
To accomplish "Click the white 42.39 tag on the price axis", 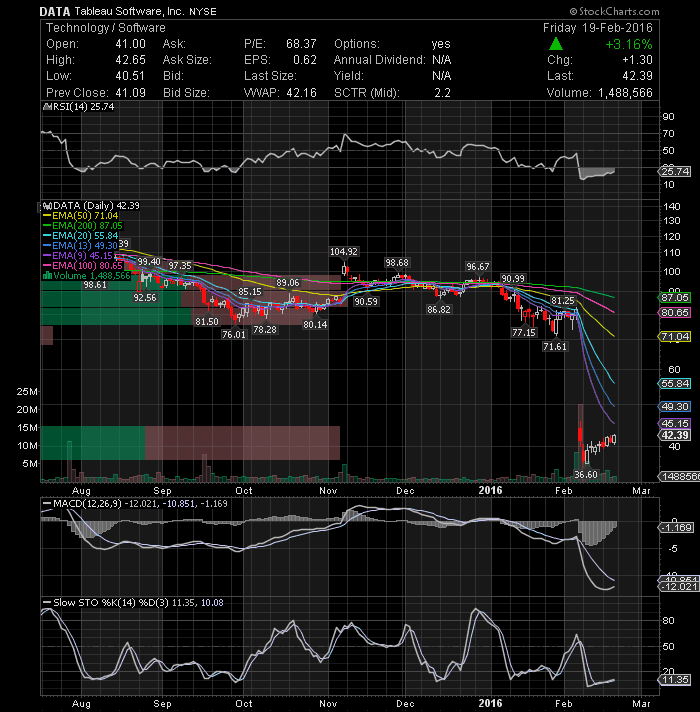I will [x=675, y=435].
